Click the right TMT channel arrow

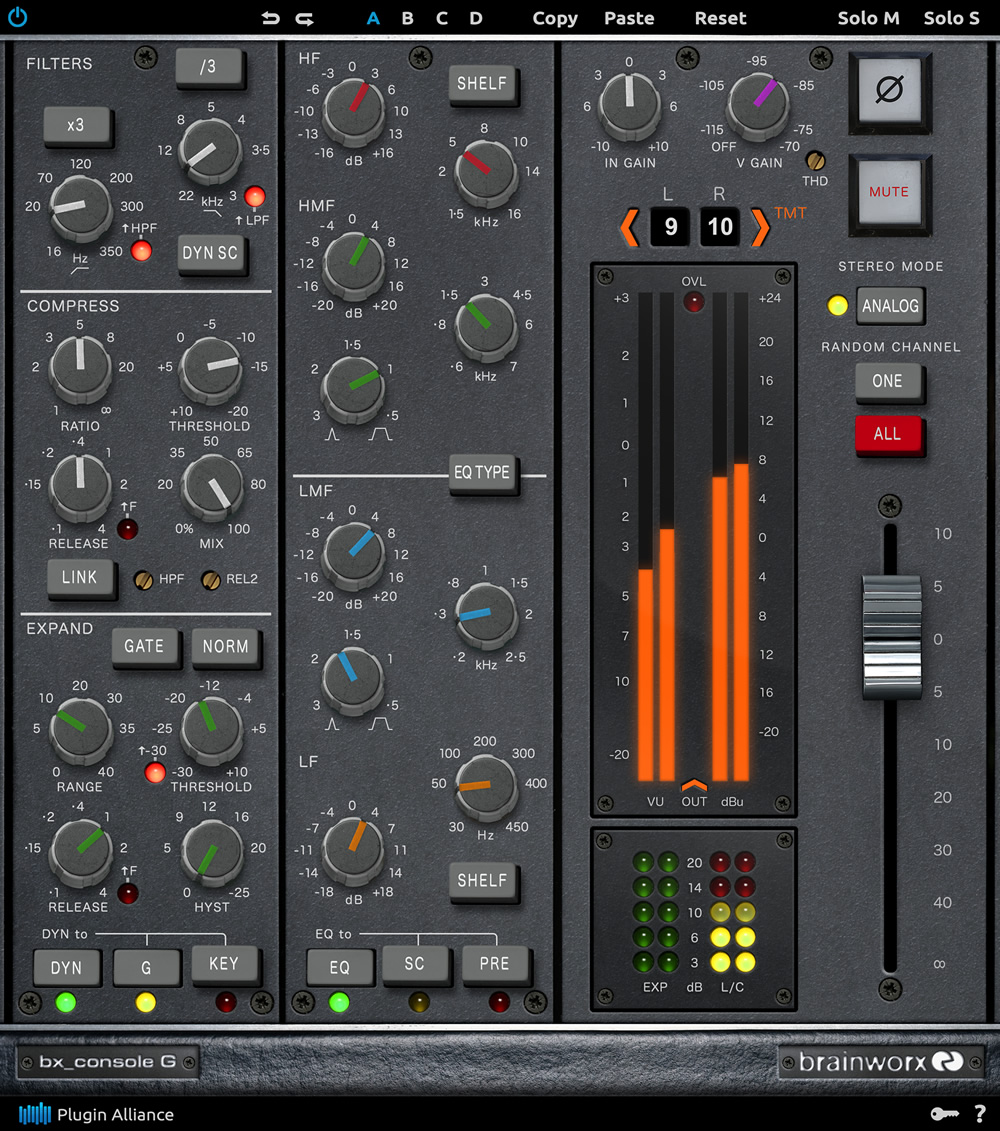coord(761,227)
